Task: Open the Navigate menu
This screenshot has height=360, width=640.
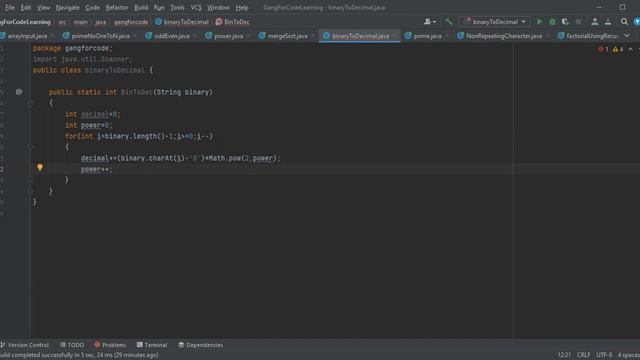Action: tap(67, 7)
